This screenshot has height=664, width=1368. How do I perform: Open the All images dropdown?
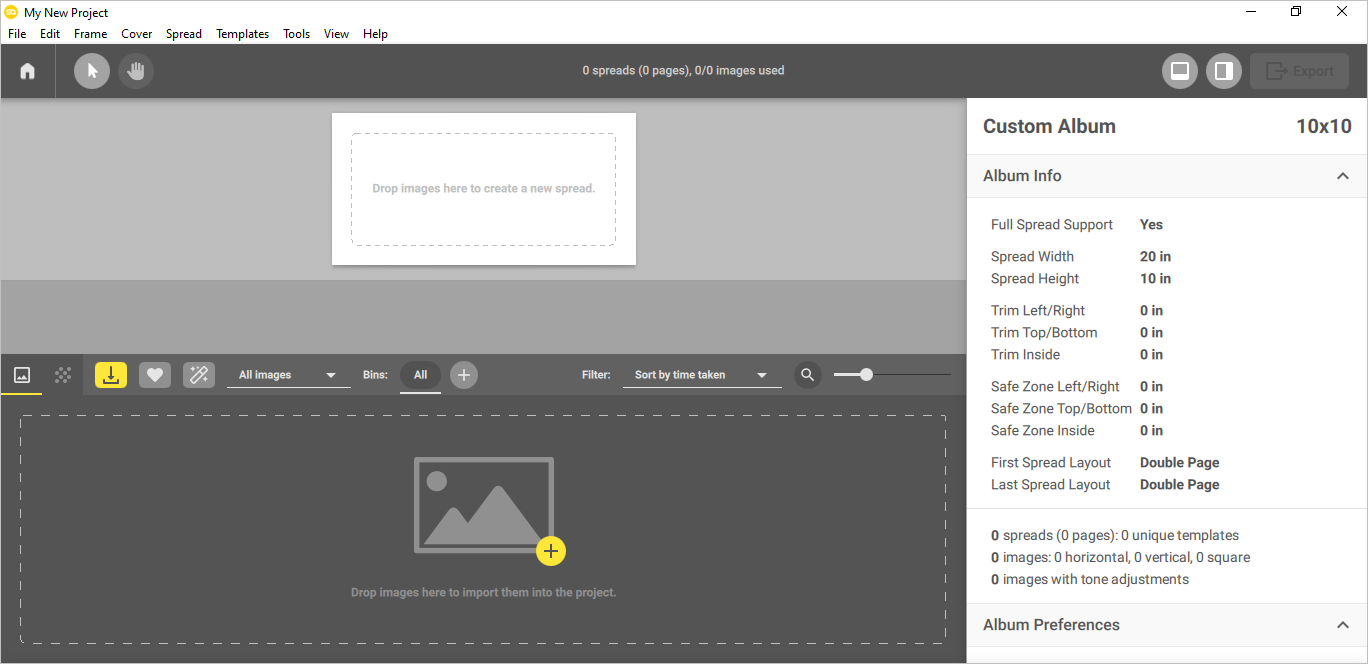click(x=288, y=374)
